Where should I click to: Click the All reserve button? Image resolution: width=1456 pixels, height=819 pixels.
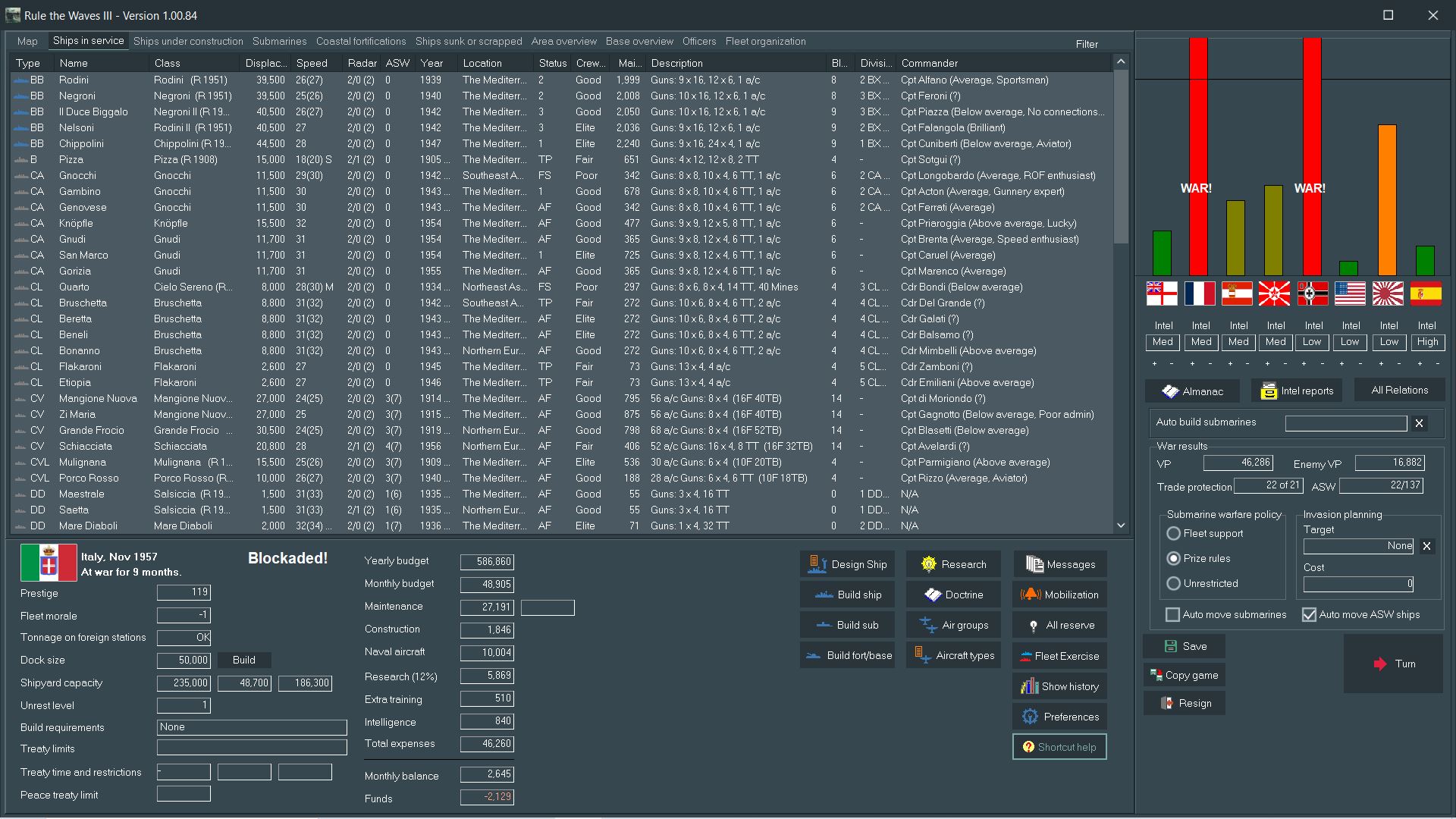coord(1059,625)
